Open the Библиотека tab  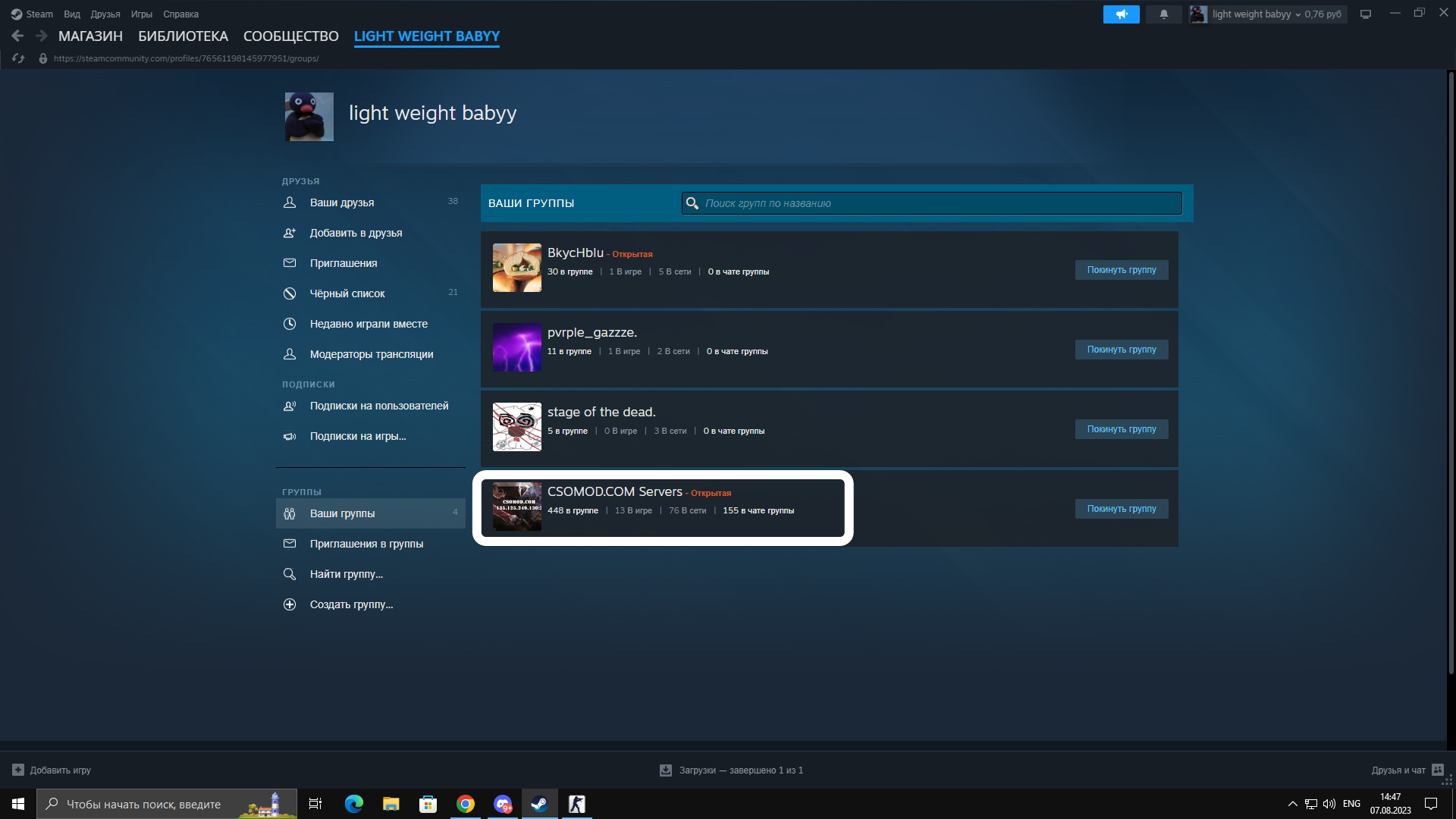183,36
